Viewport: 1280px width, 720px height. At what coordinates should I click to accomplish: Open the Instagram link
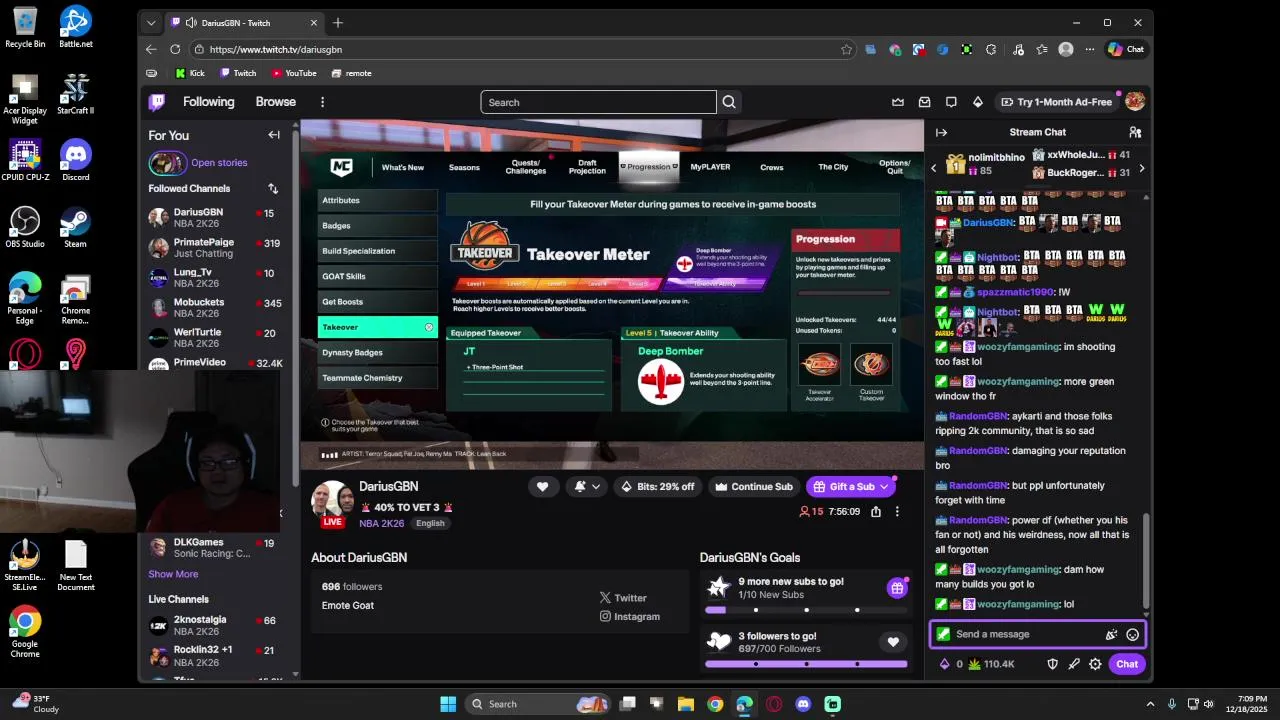(630, 617)
